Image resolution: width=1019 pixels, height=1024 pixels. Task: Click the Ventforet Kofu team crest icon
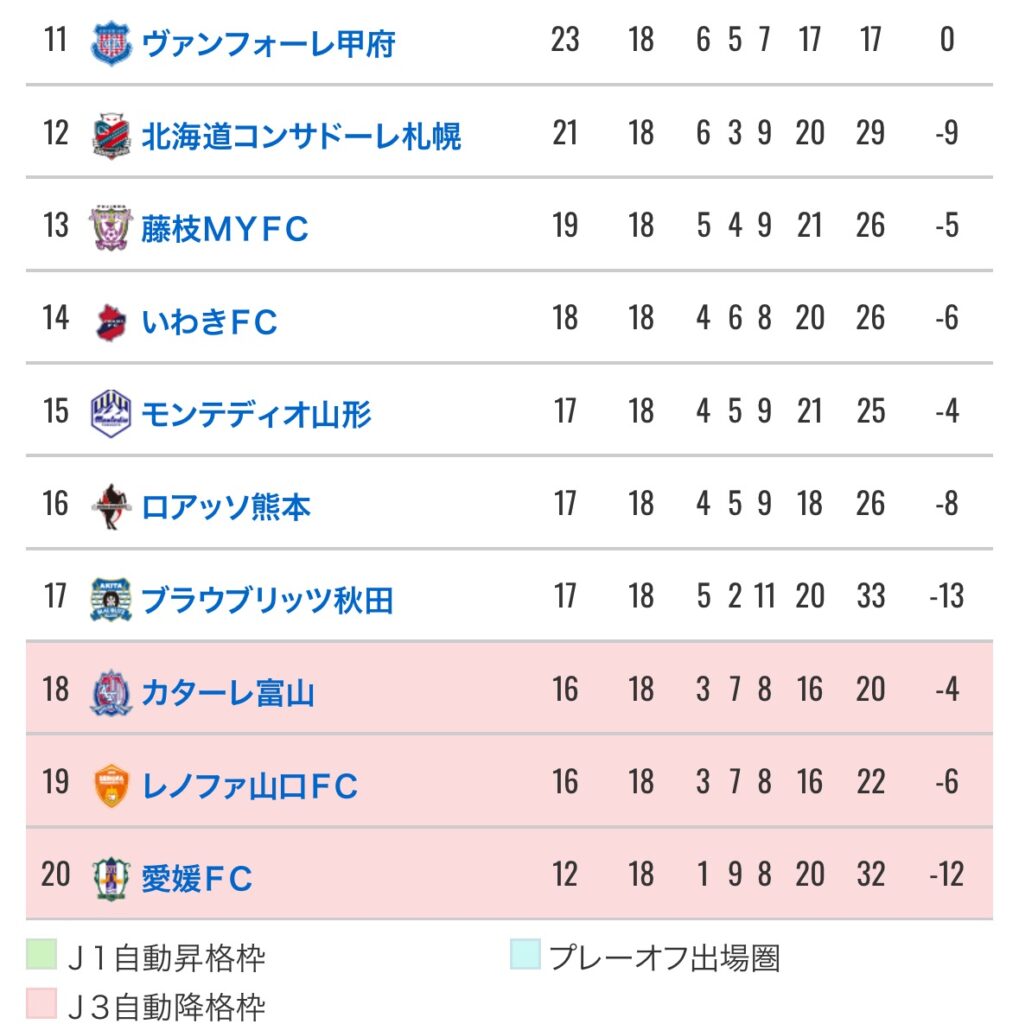pos(111,43)
